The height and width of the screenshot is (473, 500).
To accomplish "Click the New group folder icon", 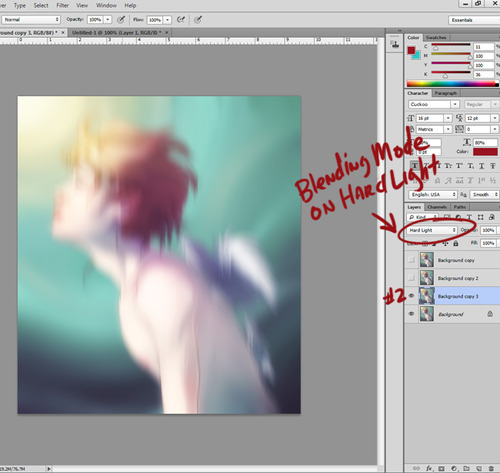I will [466, 468].
